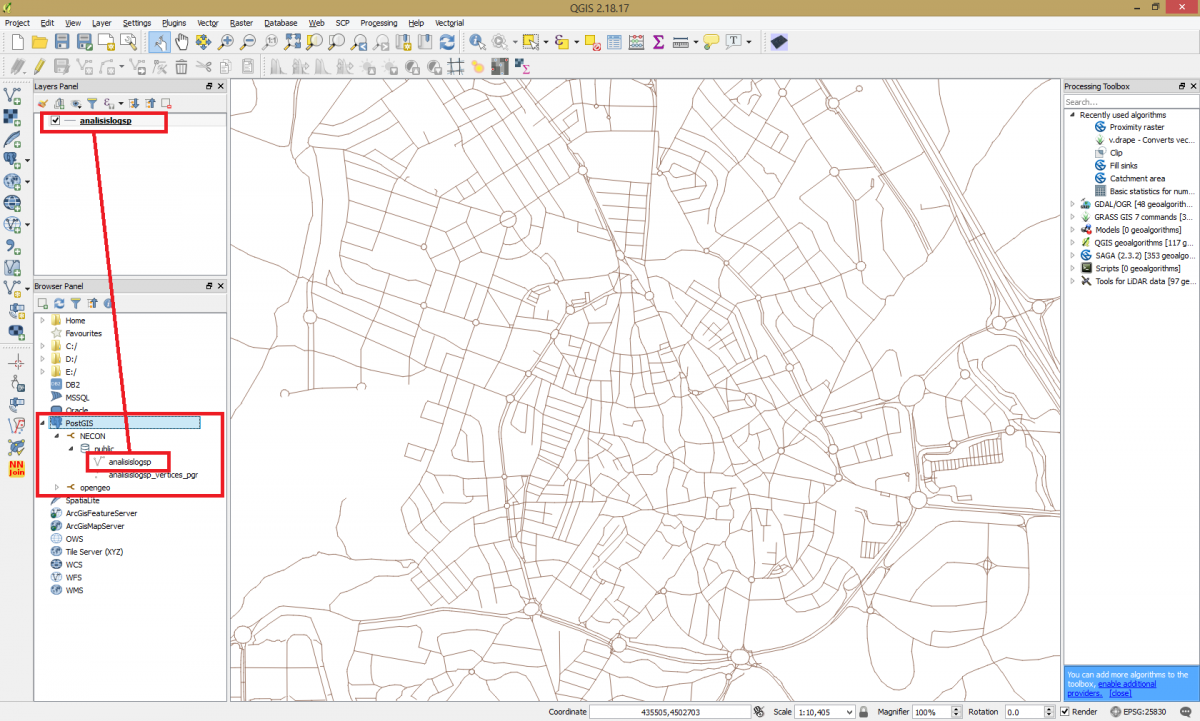Click the New Project icon
Viewport: 1200px width, 721px height.
(17, 42)
